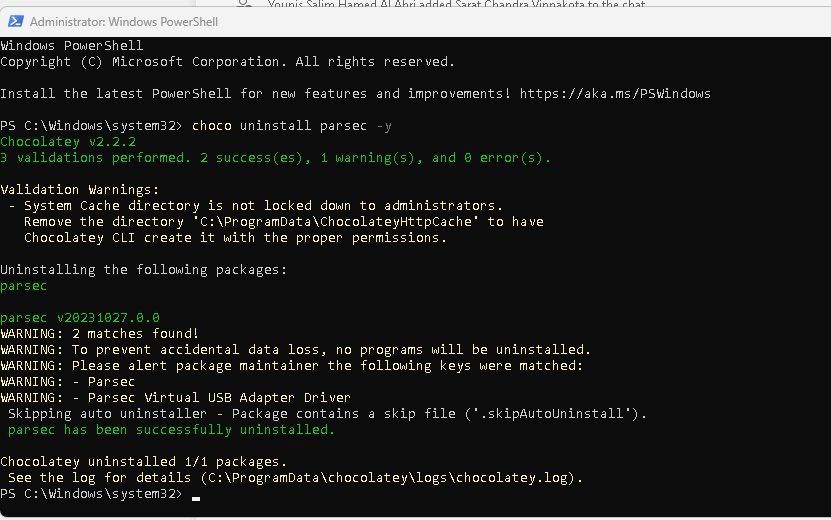Click the 'Please alert package maintainer' warning line

point(291,366)
